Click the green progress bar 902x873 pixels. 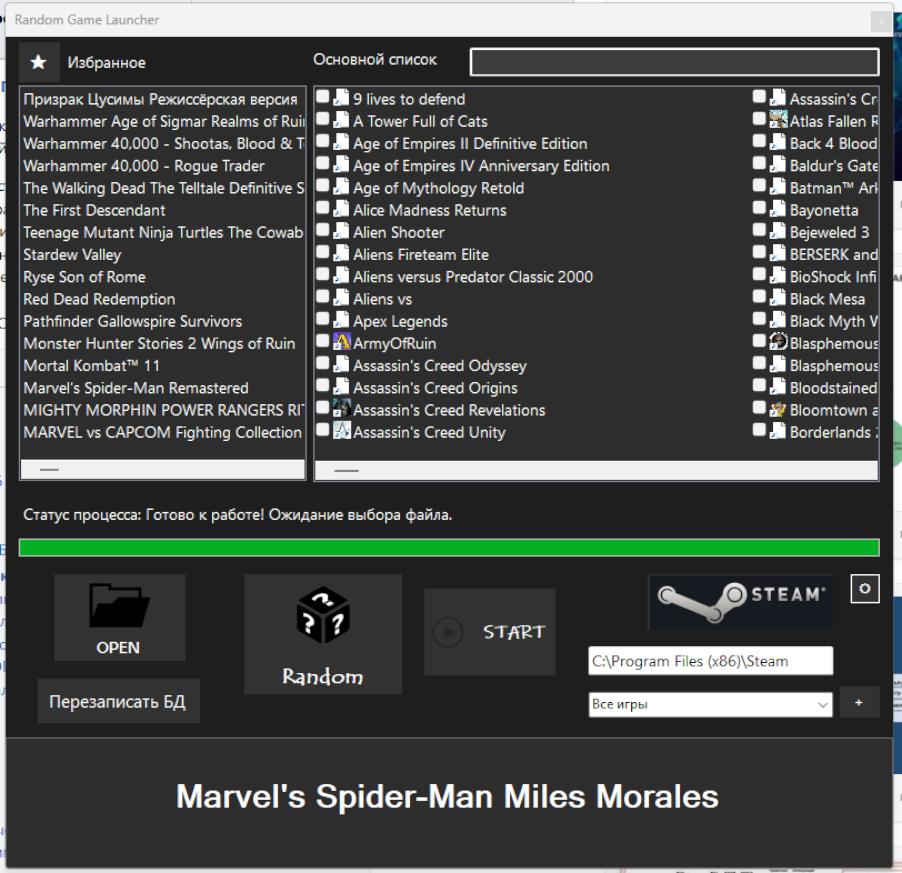449,547
